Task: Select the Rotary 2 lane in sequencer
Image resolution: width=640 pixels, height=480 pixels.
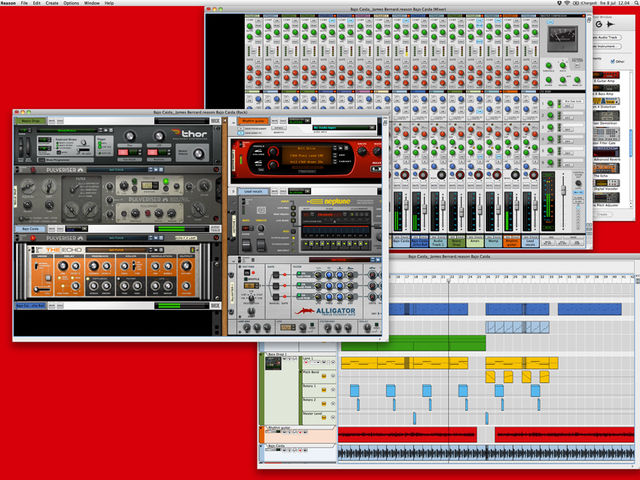Action: 319,404
